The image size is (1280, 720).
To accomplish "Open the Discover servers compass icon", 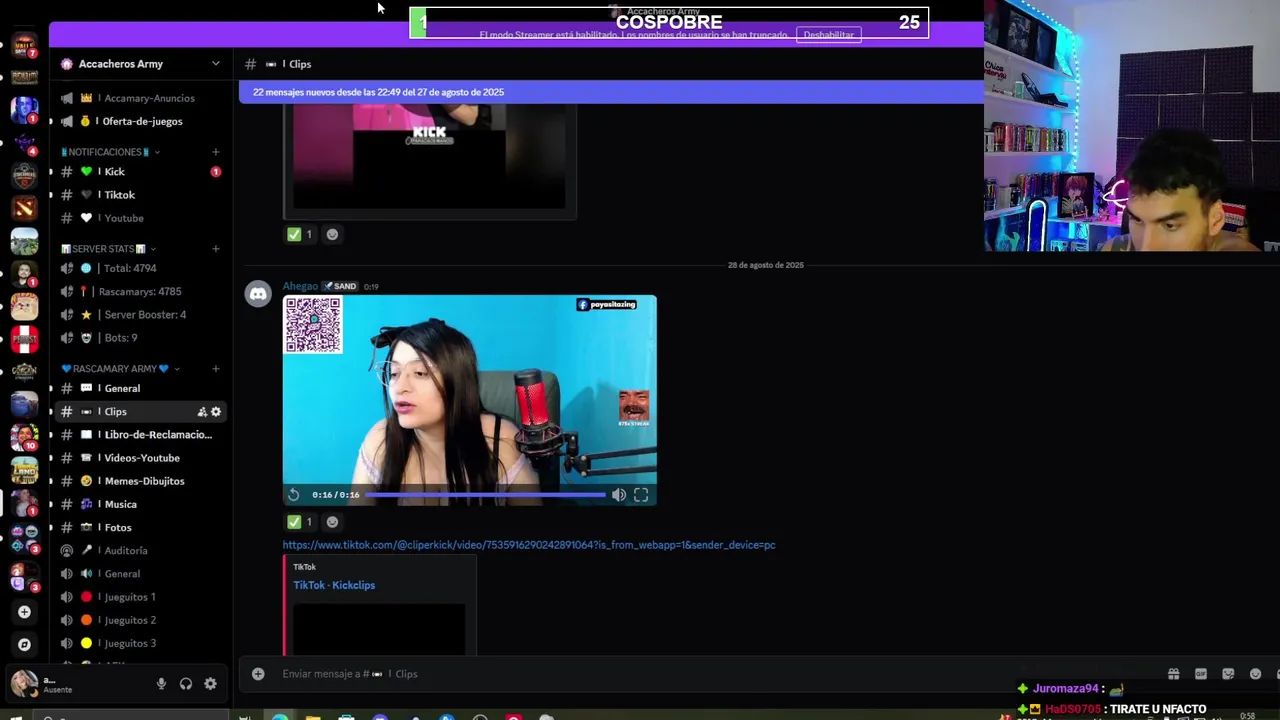I will point(24,645).
